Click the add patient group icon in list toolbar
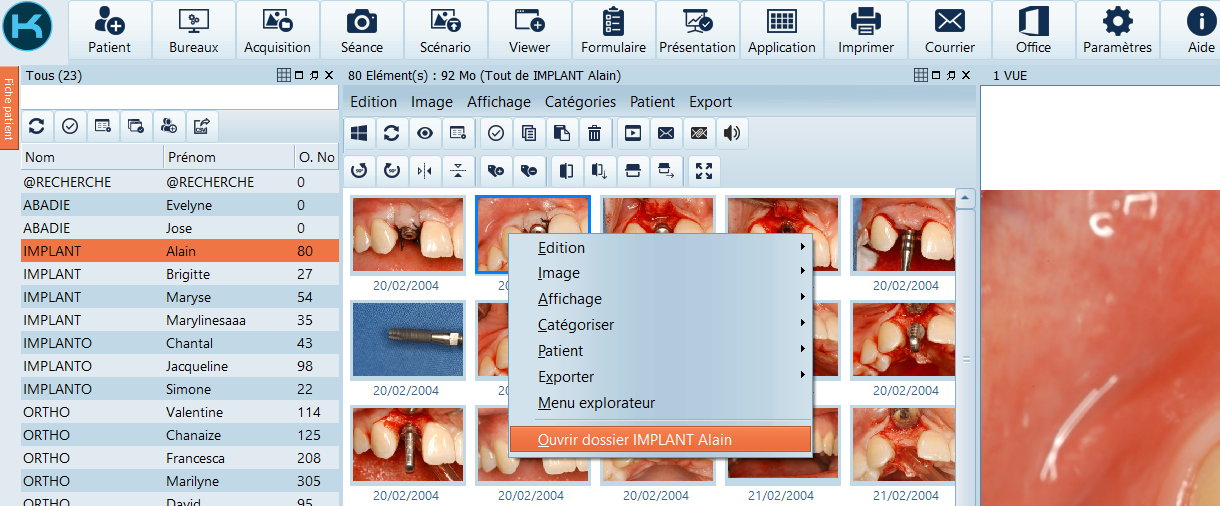The image size is (1220, 506). pyautogui.click(x=169, y=126)
